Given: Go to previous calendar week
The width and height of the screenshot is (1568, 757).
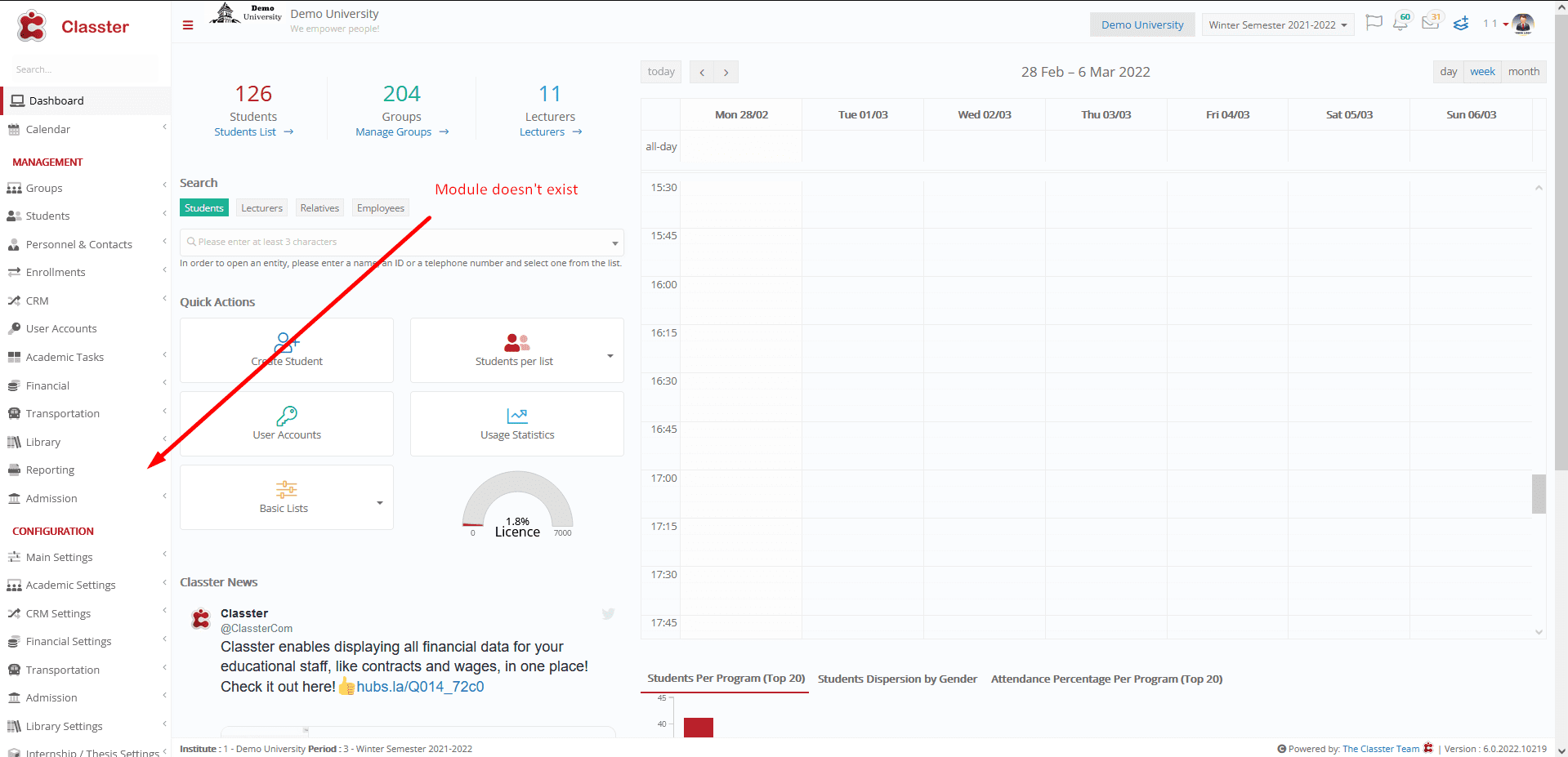Looking at the screenshot, I should click(x=702, y=72).
